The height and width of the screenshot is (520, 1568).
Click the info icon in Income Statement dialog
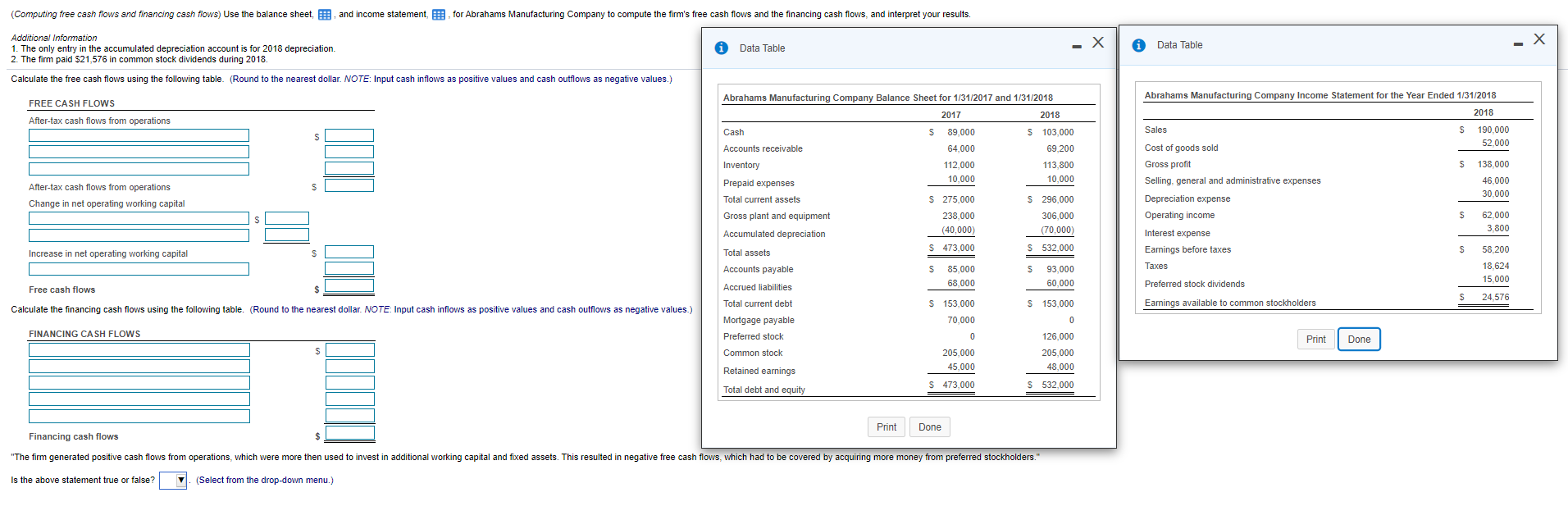coord(1138,45)
